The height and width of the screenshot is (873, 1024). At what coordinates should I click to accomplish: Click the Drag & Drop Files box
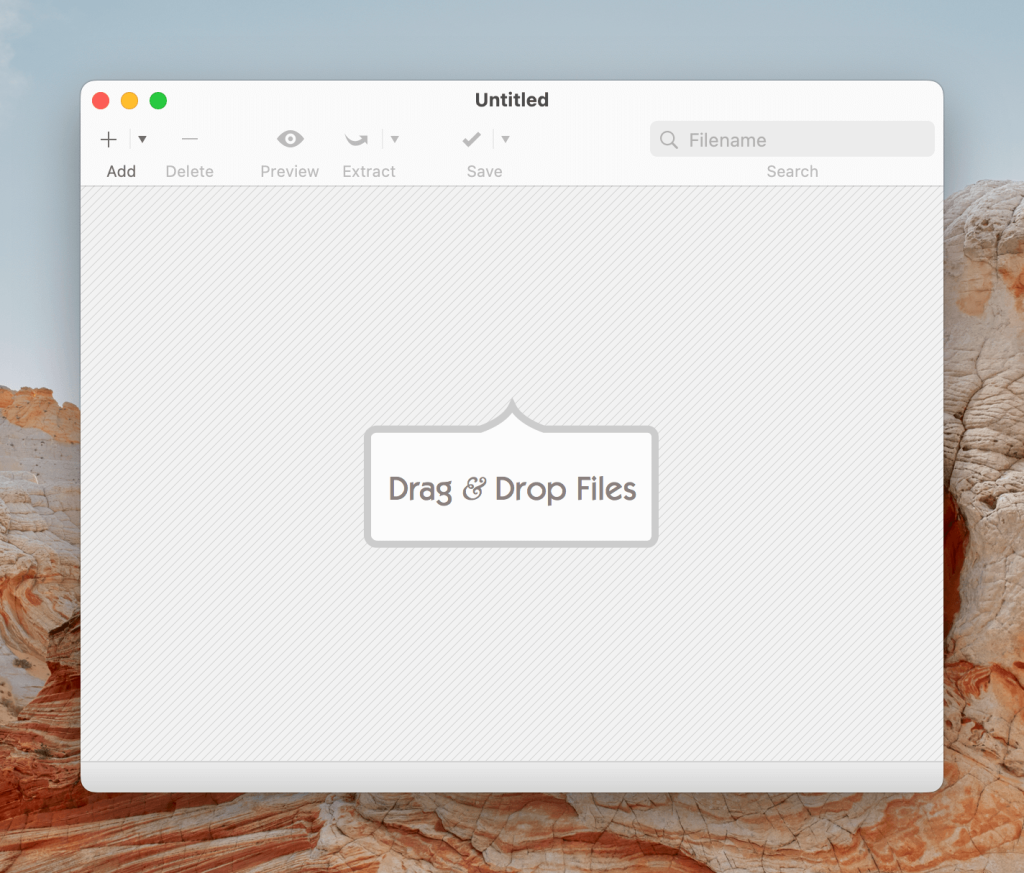click(x=511, y=488)
